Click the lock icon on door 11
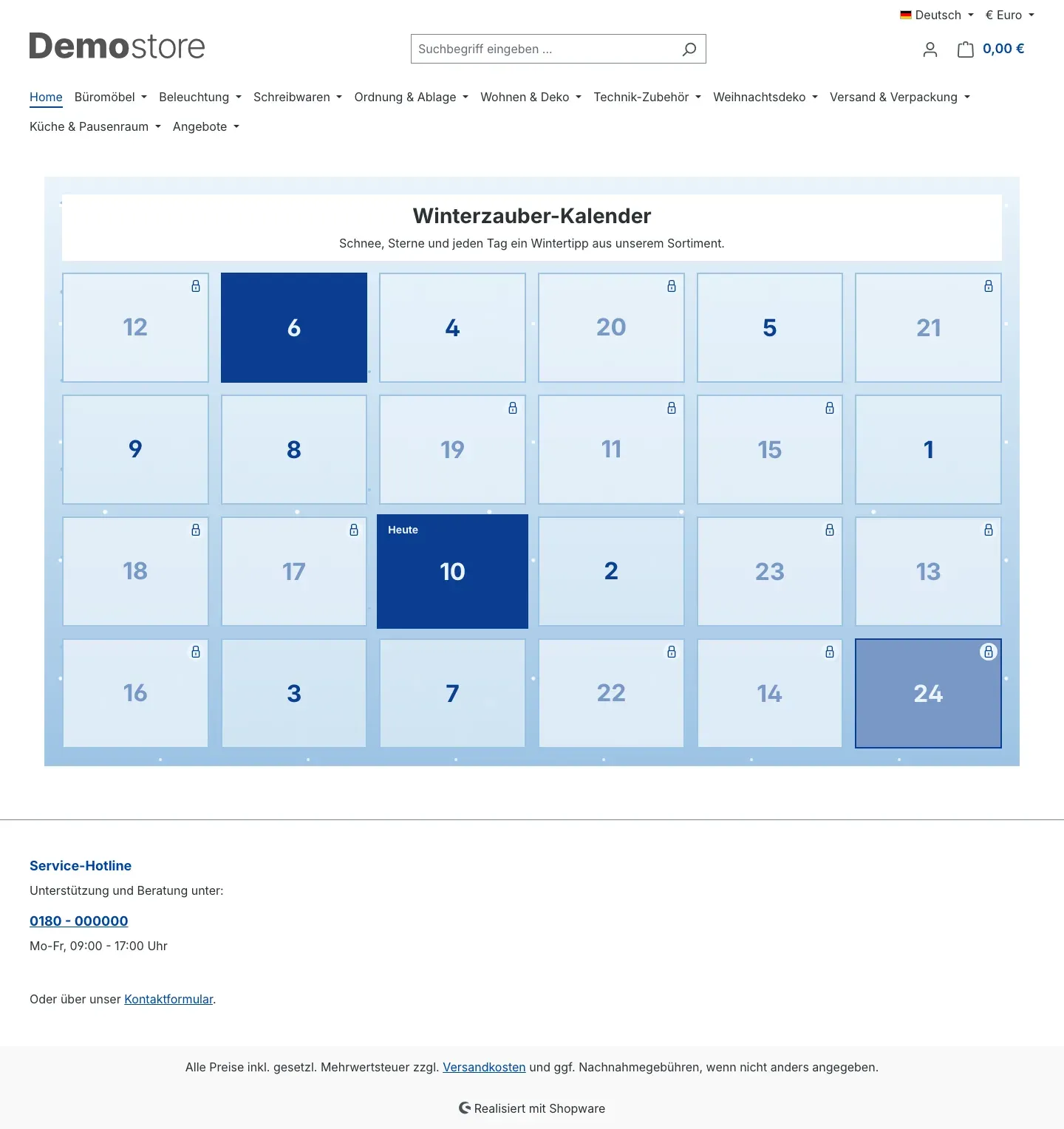Viewport: 1064px width, 1129px height. coord(672,408)
